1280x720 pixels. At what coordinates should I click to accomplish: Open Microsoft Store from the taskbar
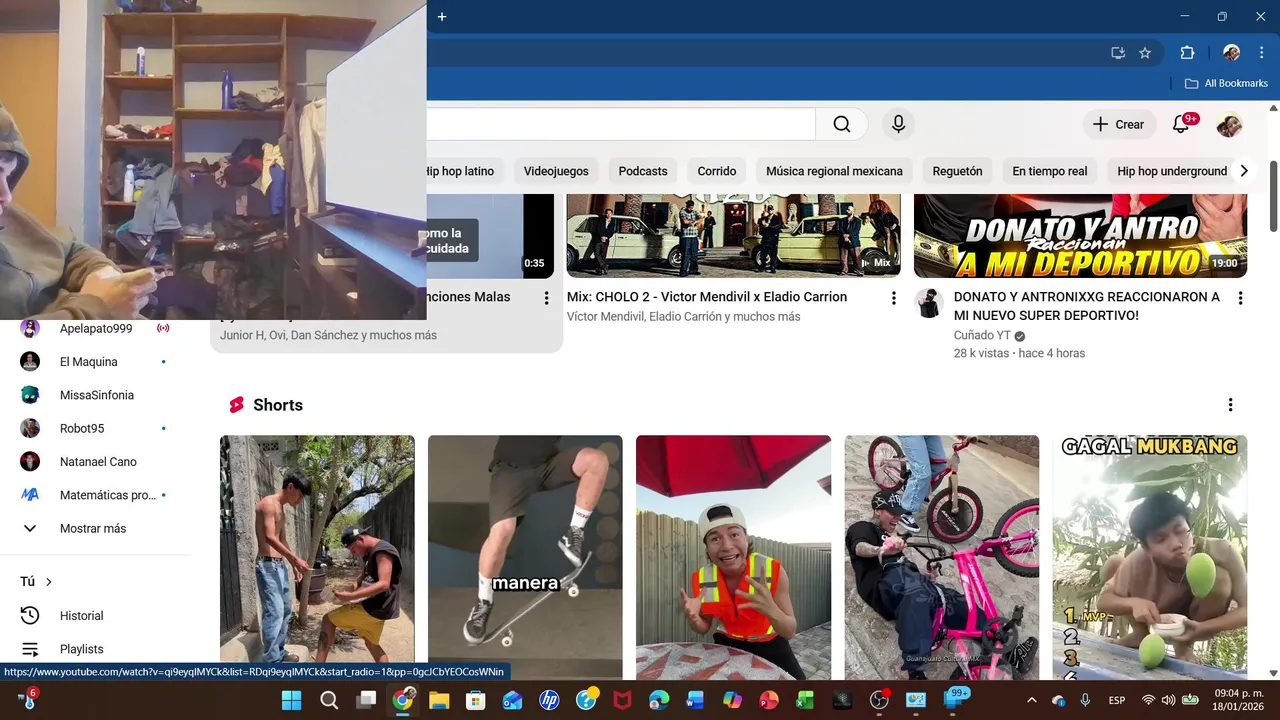pyautogui.click(x=476, y=700)
